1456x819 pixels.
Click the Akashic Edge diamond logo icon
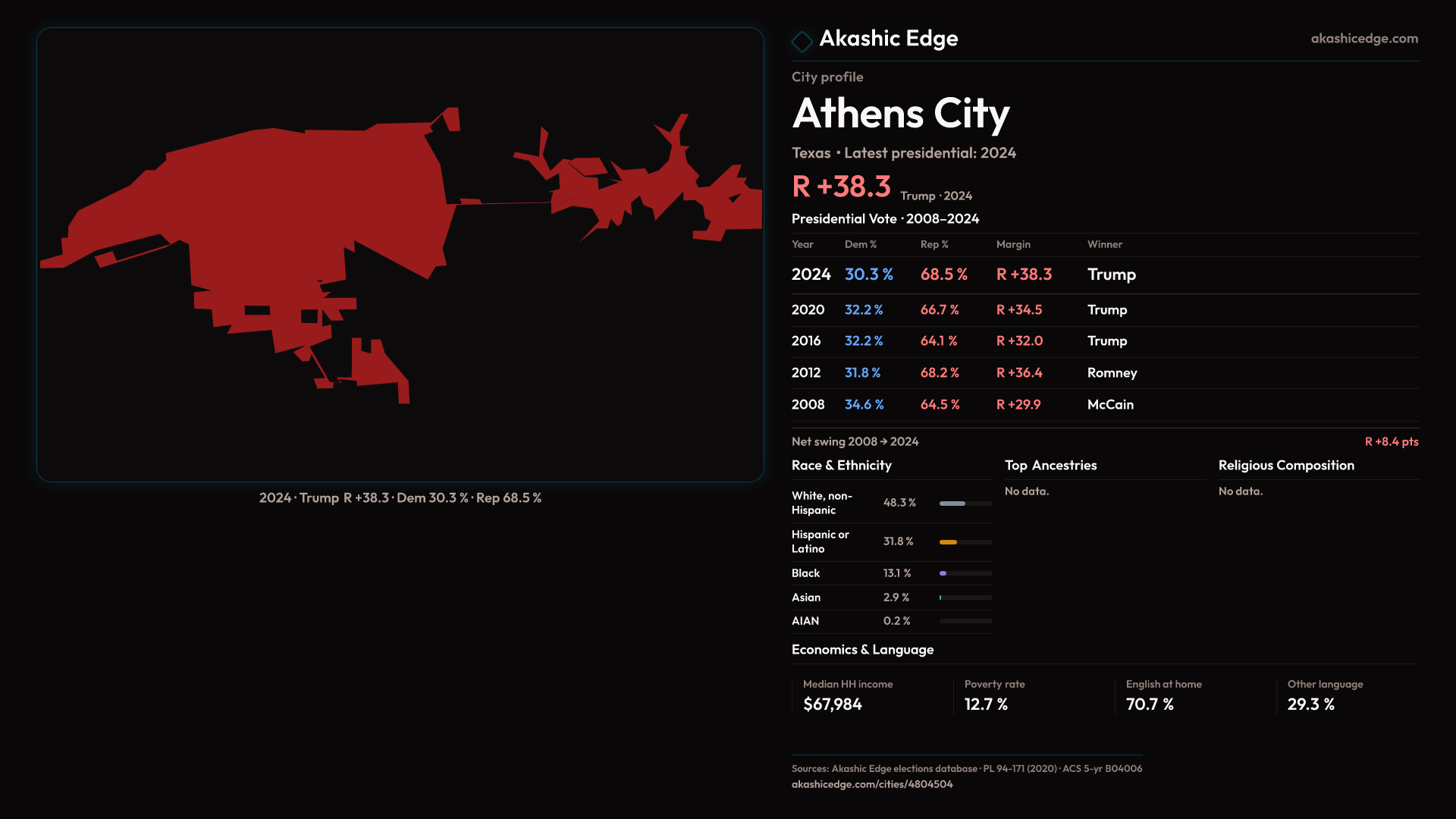802,41
